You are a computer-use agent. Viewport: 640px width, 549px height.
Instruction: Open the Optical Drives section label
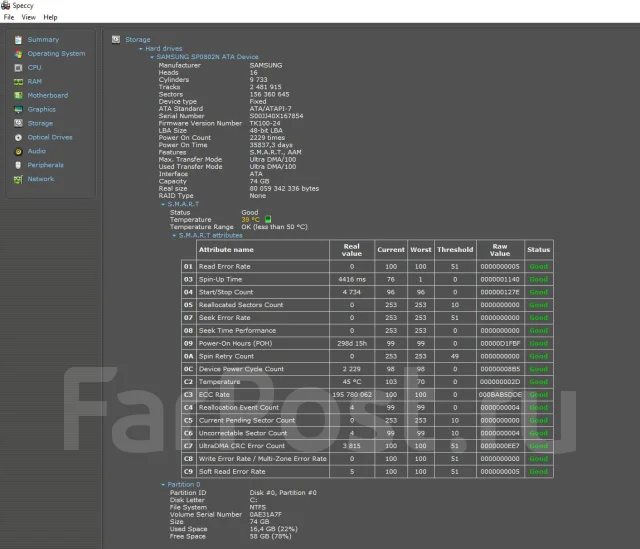50,137
